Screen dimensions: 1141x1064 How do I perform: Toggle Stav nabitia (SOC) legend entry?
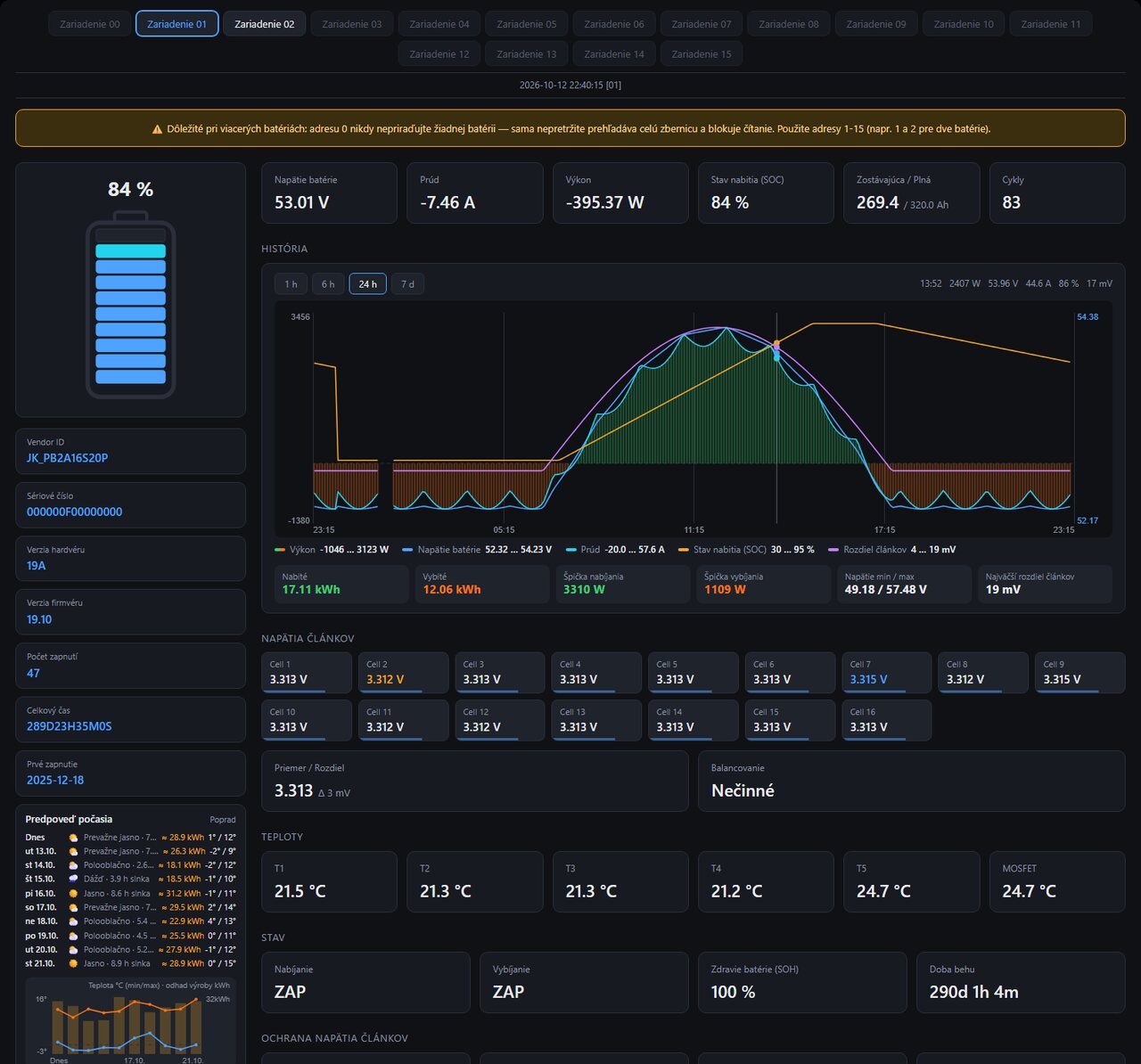point(746,550)
